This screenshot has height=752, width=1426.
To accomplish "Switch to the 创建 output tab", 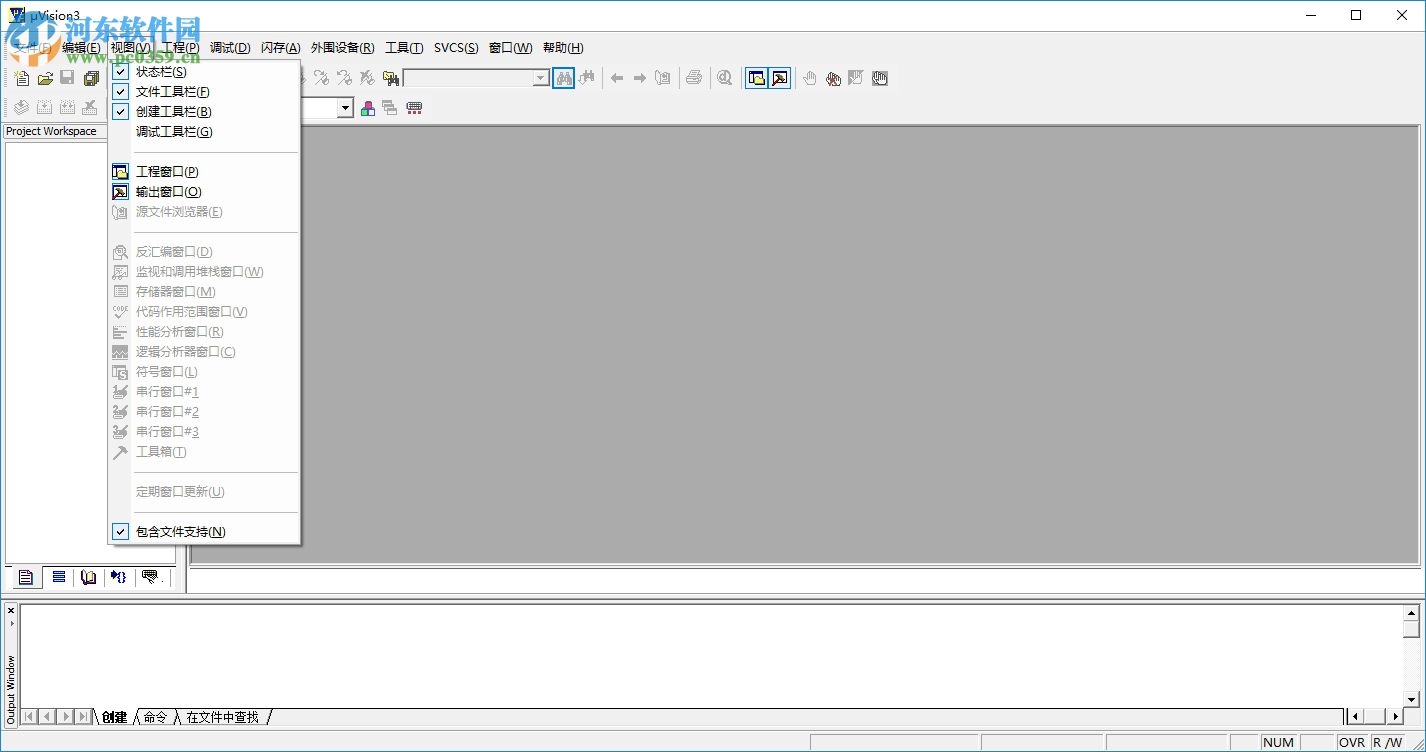I will (x=115, y=717).
